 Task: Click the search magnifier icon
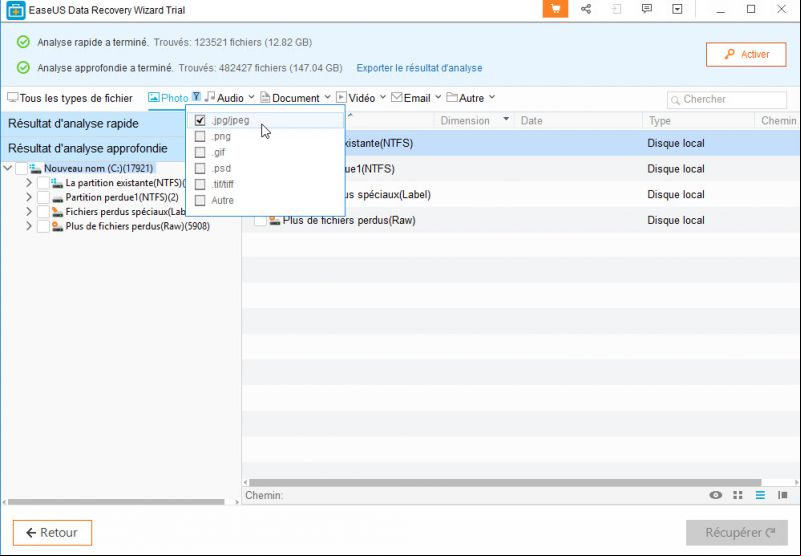point(675,100)
